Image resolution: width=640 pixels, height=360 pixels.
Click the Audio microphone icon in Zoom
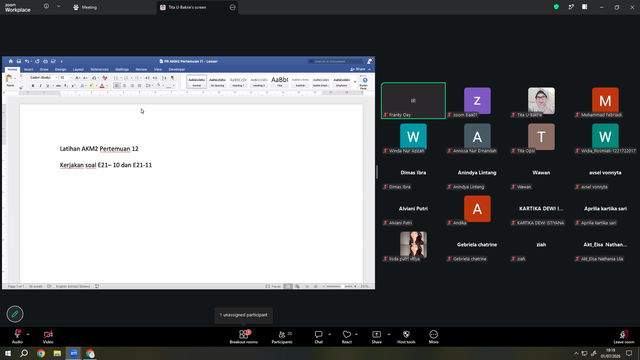17,334
